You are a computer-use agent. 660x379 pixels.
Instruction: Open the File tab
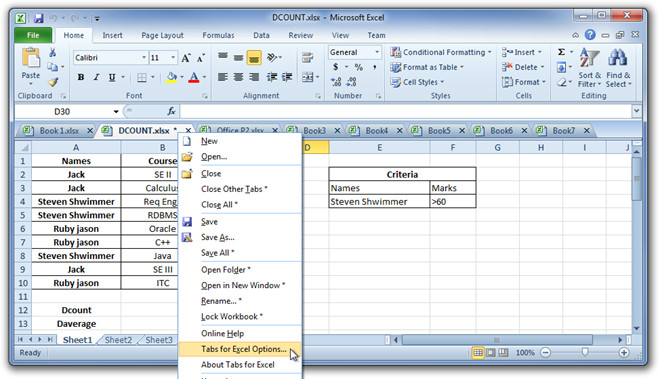(33, 35)
